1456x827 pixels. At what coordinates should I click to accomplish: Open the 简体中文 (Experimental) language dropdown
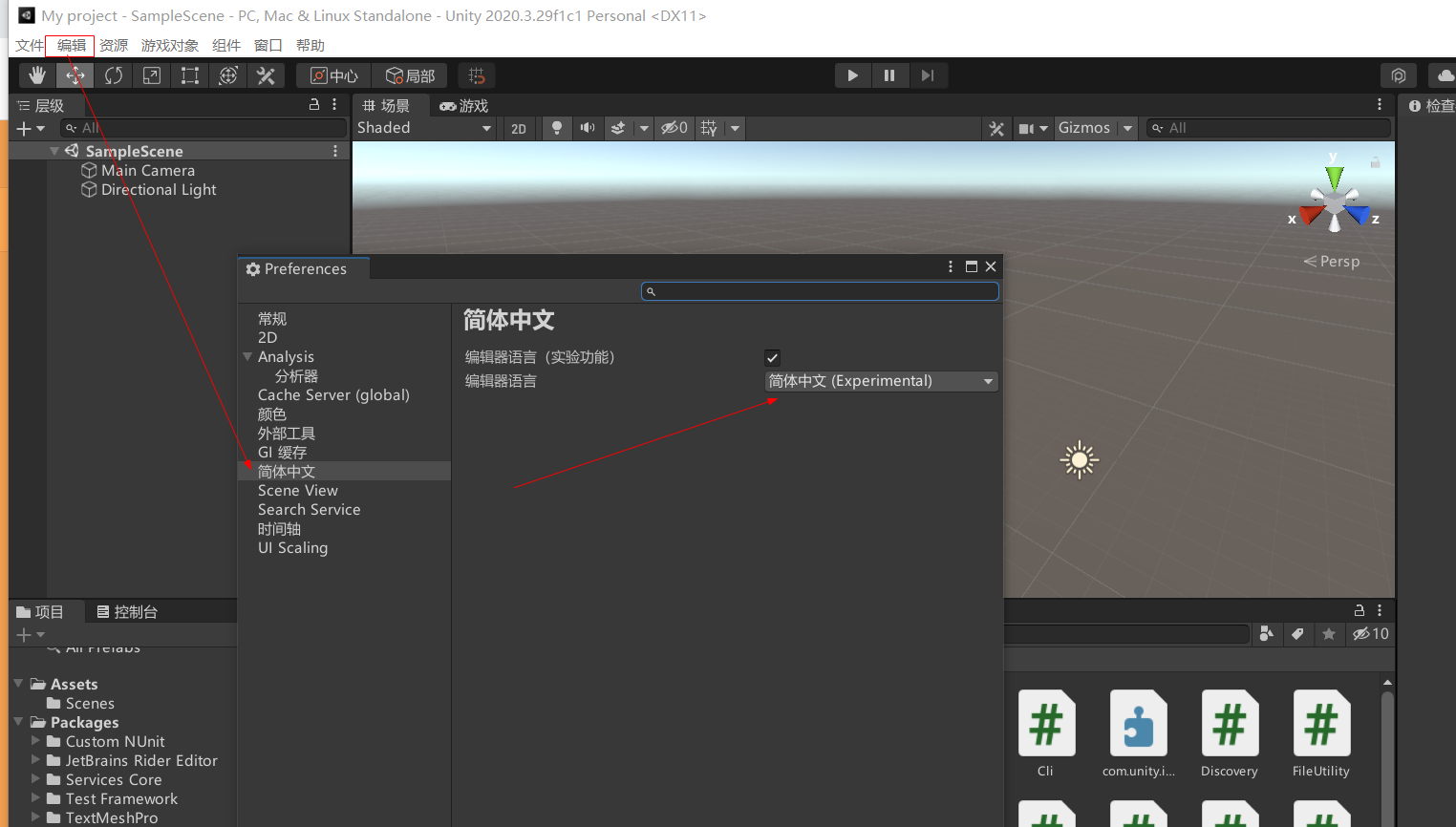880,380
